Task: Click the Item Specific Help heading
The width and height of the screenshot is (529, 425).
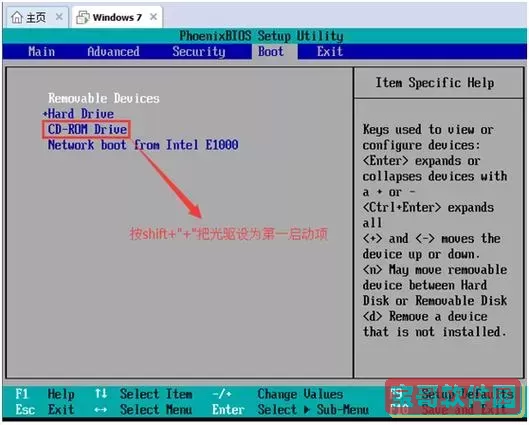Action: coord(435,83)
